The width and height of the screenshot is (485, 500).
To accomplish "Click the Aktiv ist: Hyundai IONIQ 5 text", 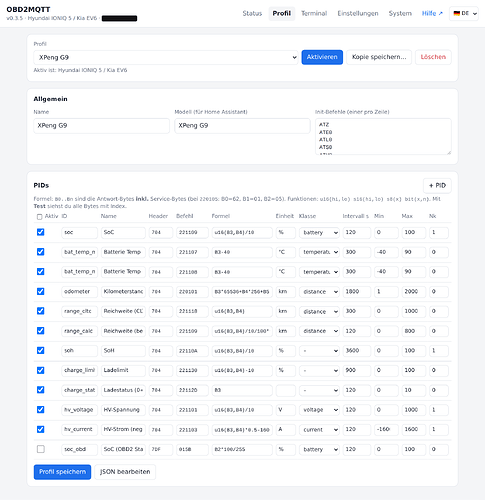I will pos(80,70).
